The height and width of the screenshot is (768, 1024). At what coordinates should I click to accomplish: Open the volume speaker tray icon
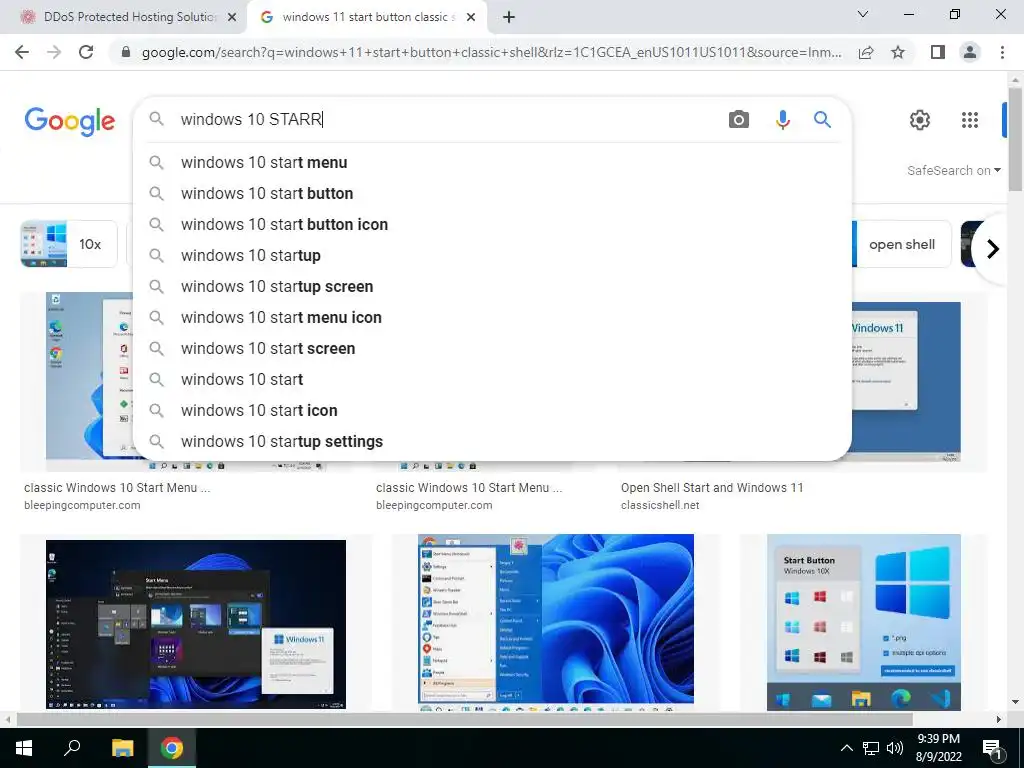895,748
